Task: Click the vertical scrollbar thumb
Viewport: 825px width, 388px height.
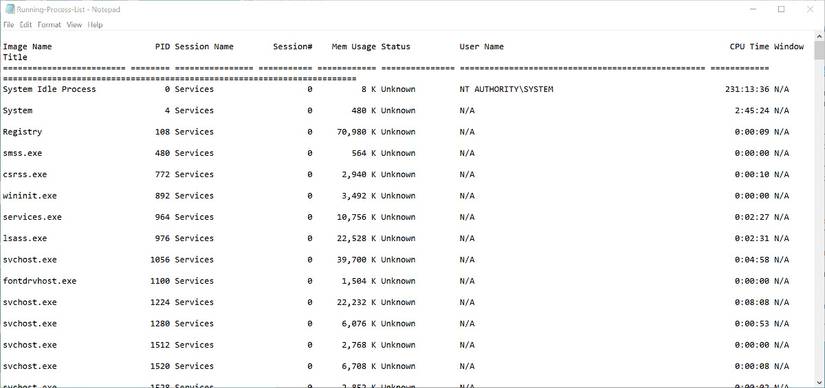Action: click(x=819, y=51)
